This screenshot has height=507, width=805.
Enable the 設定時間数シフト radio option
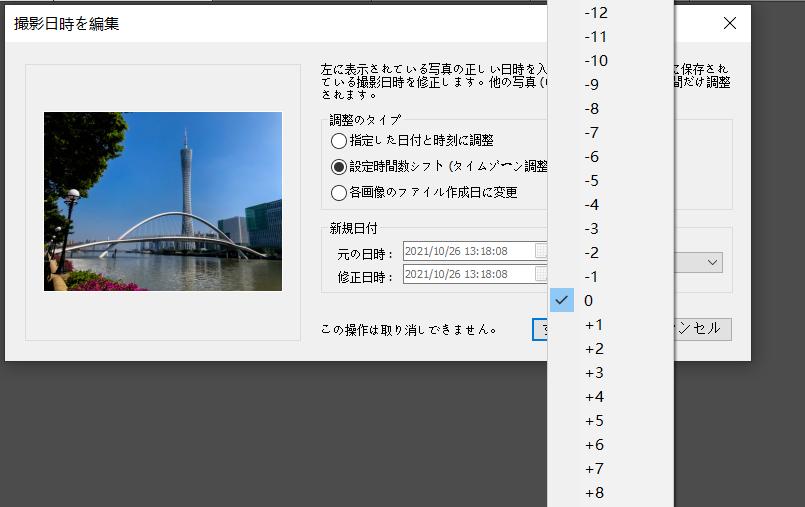tap(340, 166)
